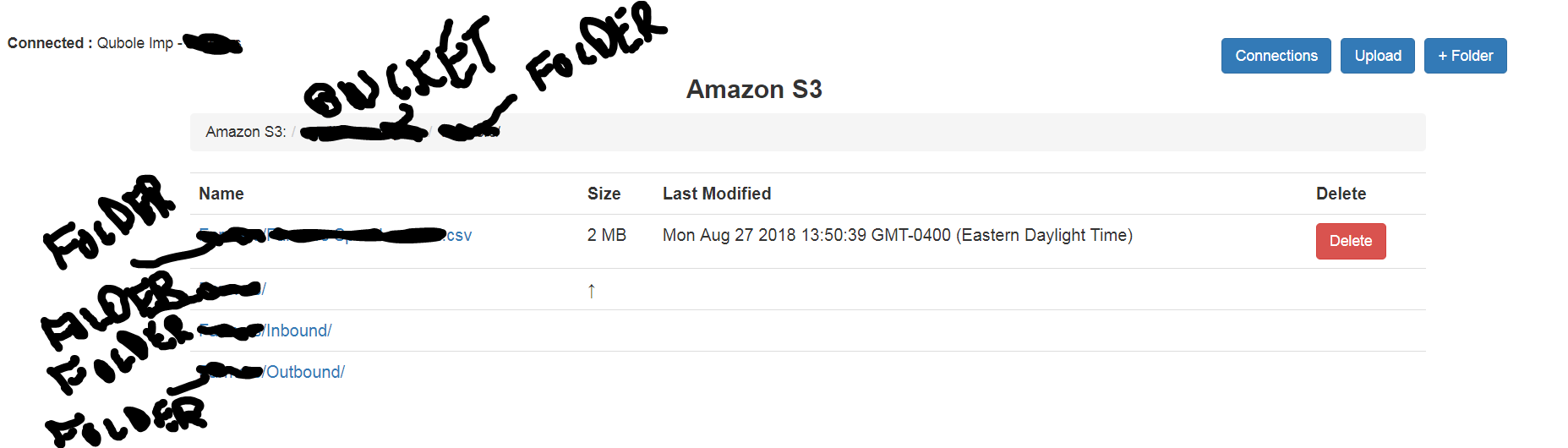The height and width of the screenshot is (448, 1568).
Task: Click the up arrow parent directory icon
Action: pos(591,291)
